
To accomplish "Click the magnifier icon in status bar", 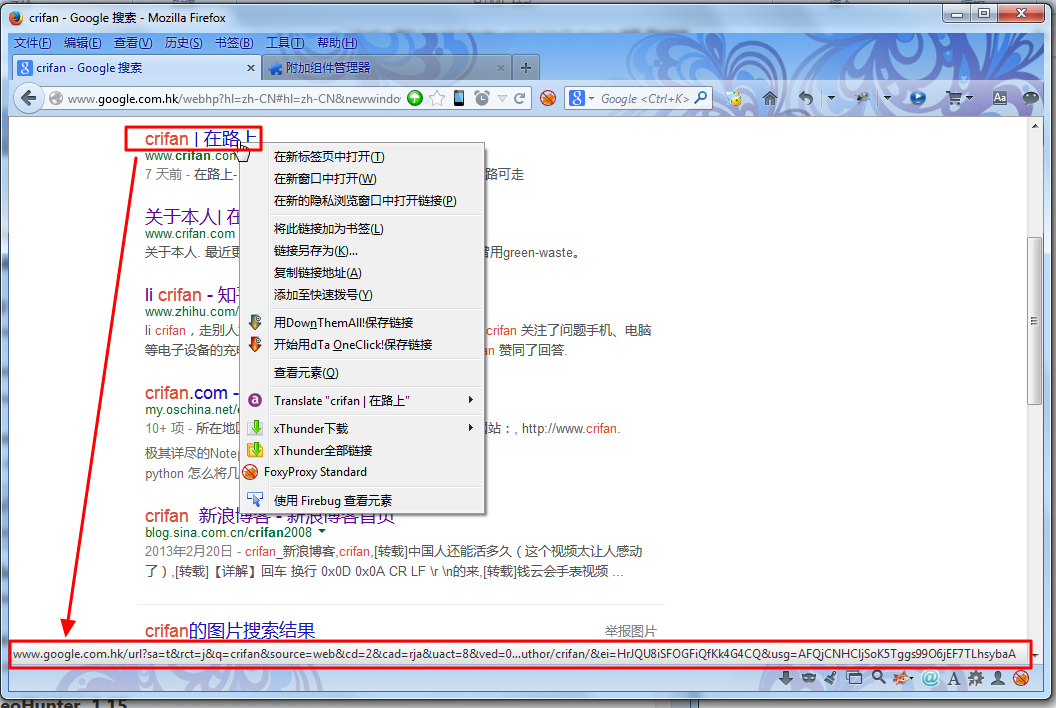I will [878, 678].
